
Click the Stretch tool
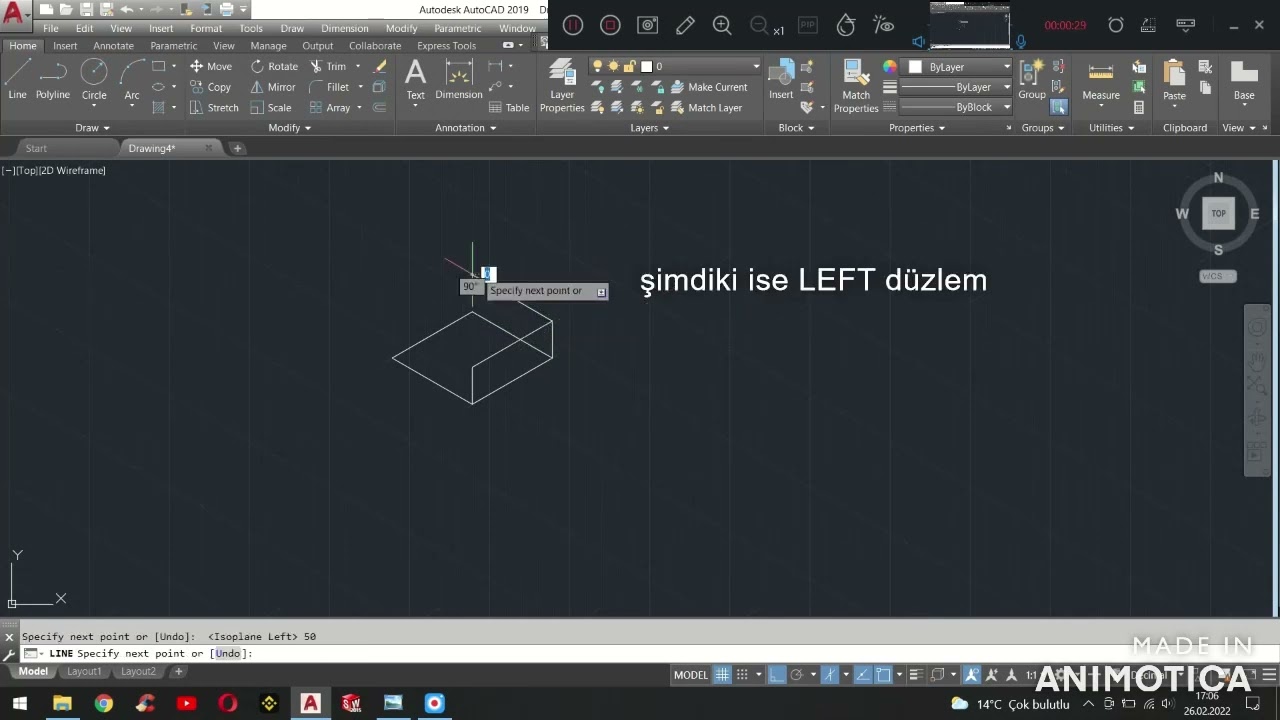pos(214,108)
